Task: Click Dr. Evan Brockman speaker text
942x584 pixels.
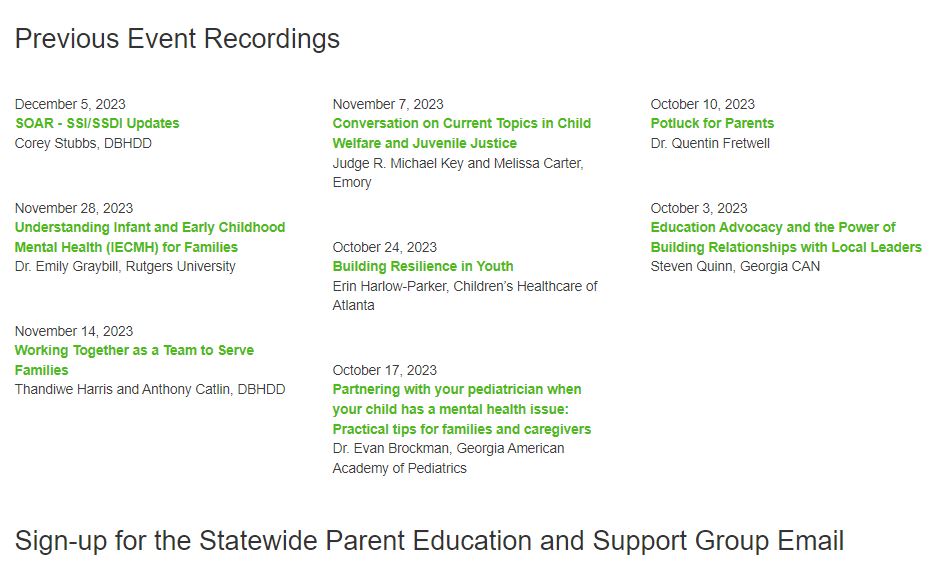Action: coord(448,448)
